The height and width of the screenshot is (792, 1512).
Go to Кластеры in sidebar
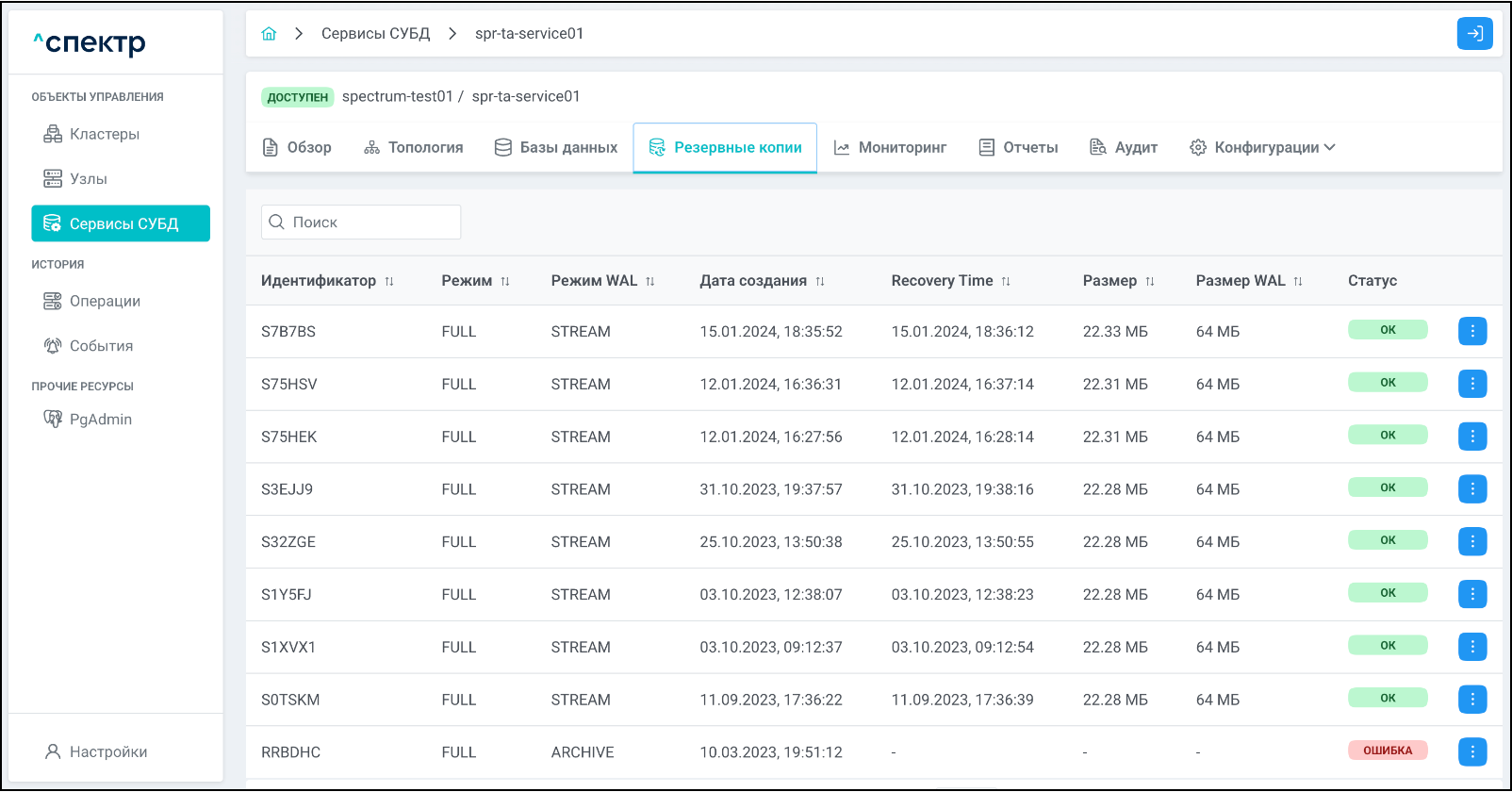(104, 134)
